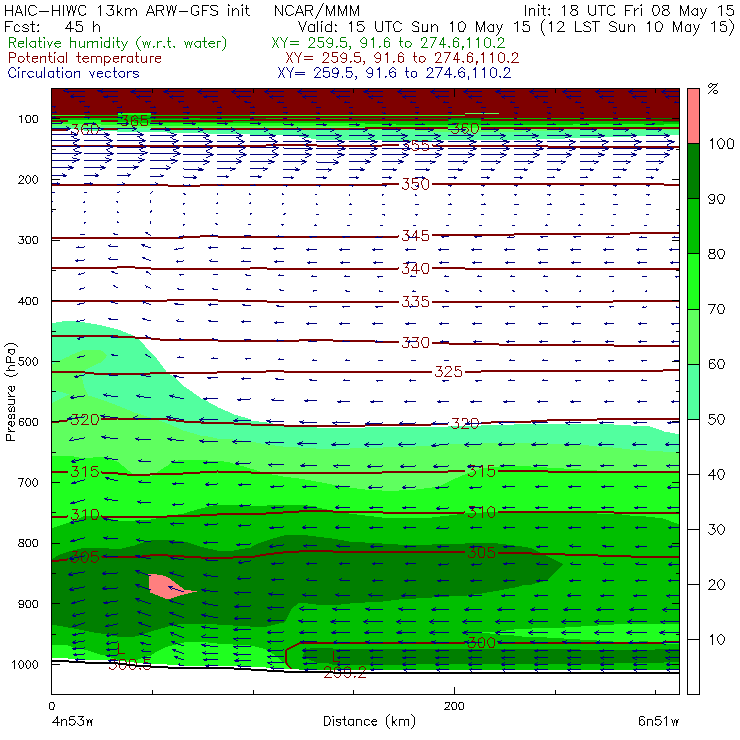740x740 pixels.
Task: Click the pressure axis '1000' tick label
Action: click(25, 664)
